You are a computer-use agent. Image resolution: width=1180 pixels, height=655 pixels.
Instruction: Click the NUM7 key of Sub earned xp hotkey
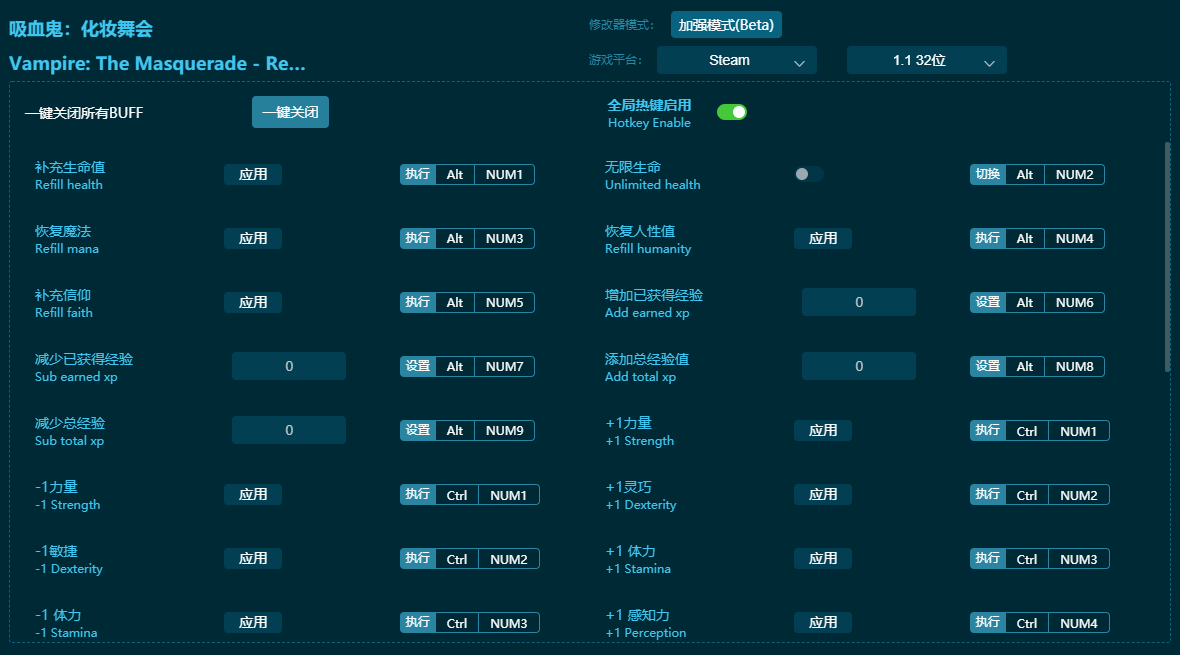504,367
